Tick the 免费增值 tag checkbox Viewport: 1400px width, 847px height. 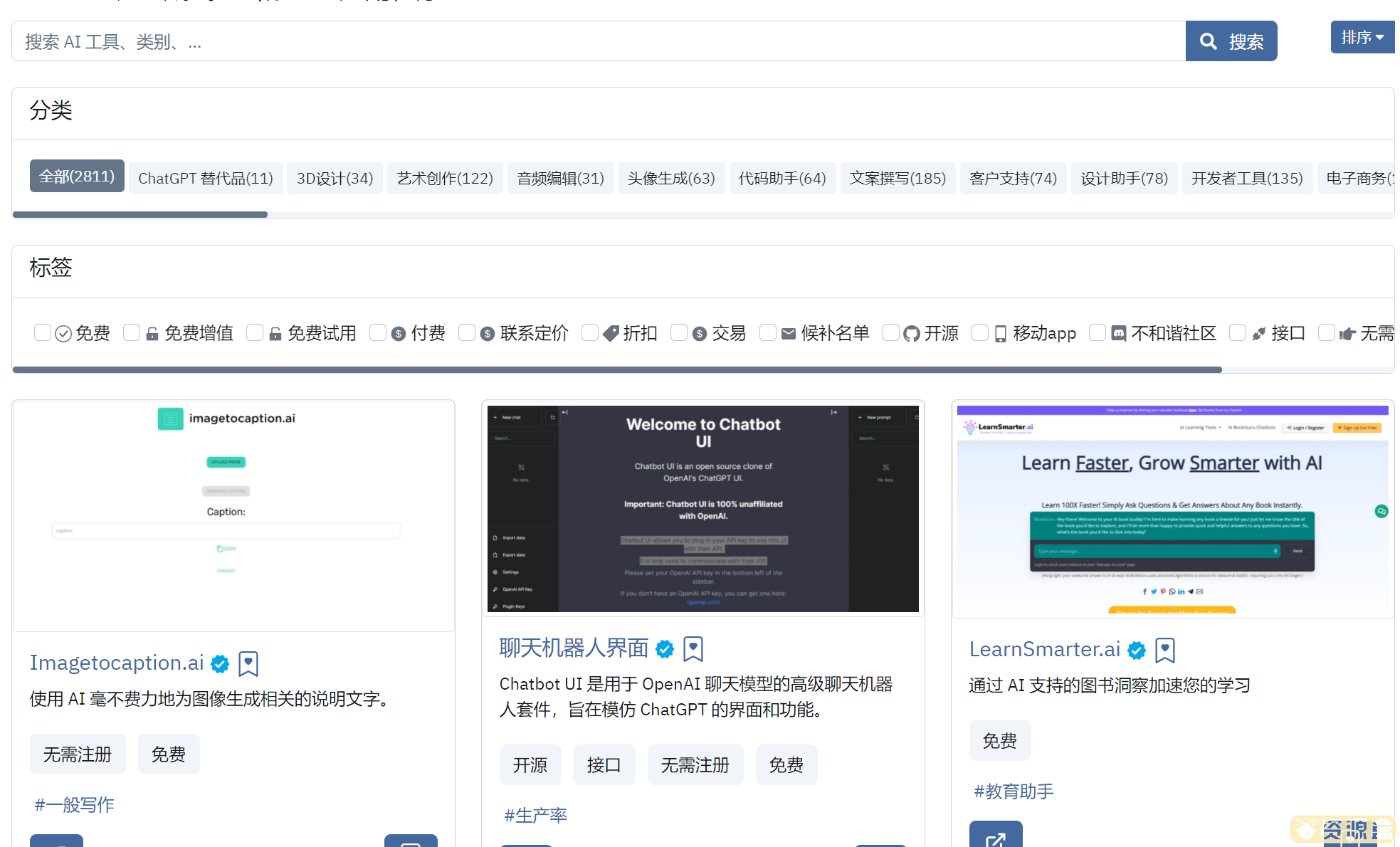(x=132, y=332)
